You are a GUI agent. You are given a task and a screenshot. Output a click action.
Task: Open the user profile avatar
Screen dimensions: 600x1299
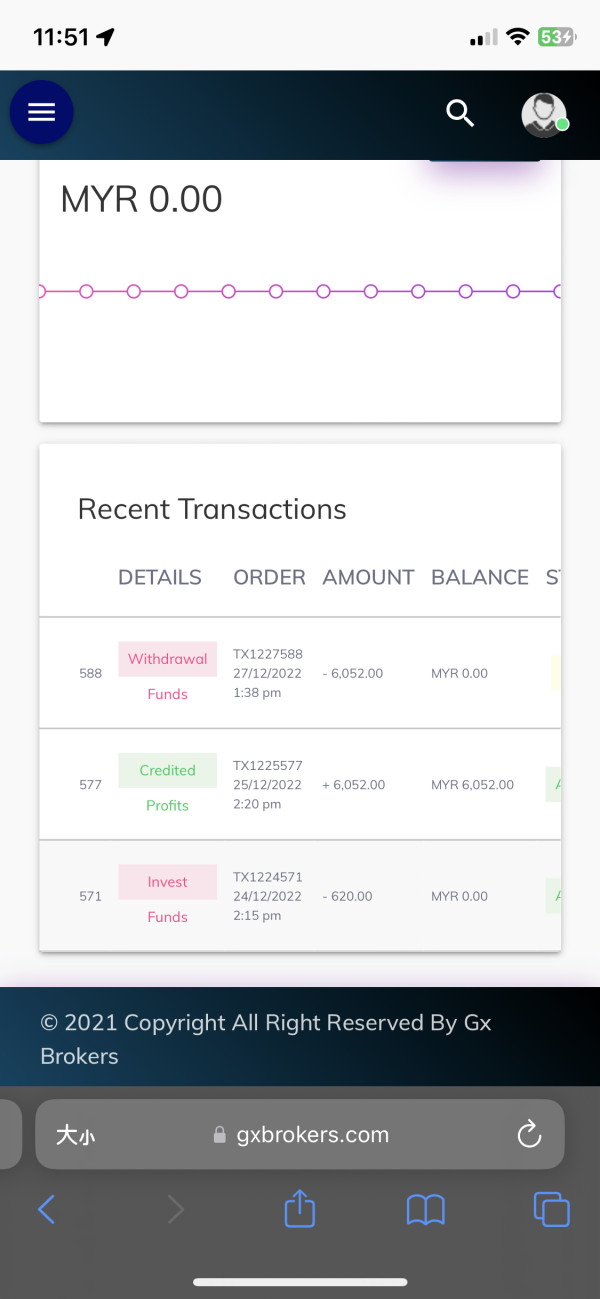click(x=544, y=115)
